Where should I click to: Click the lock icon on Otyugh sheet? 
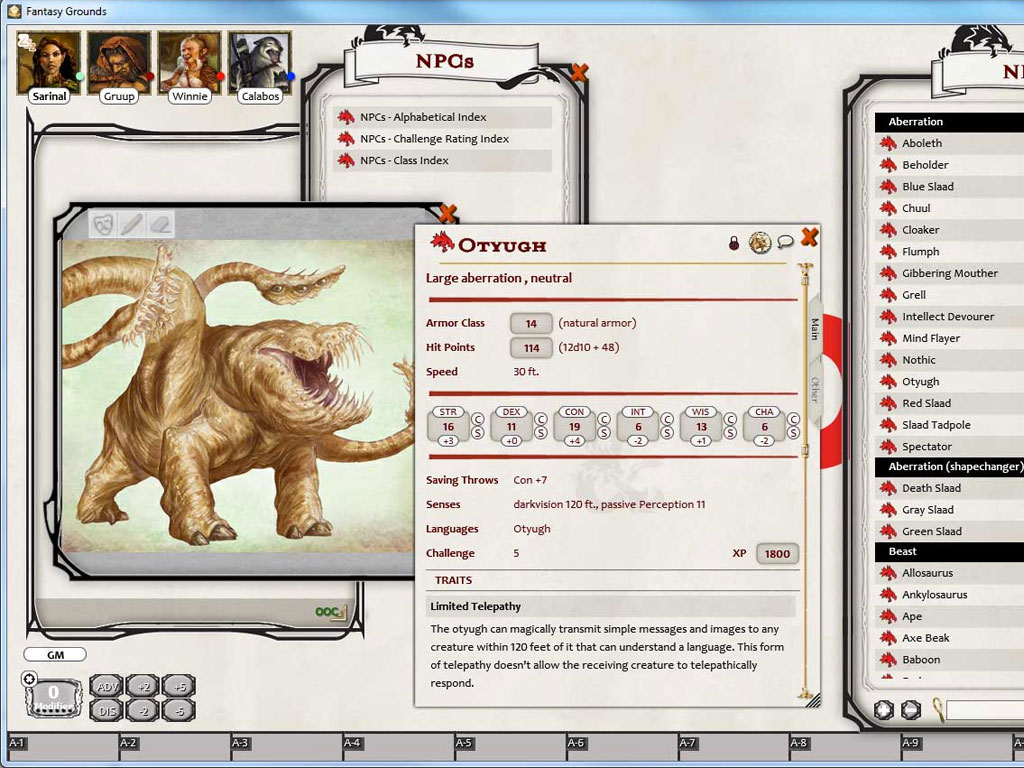click(733, 243)
